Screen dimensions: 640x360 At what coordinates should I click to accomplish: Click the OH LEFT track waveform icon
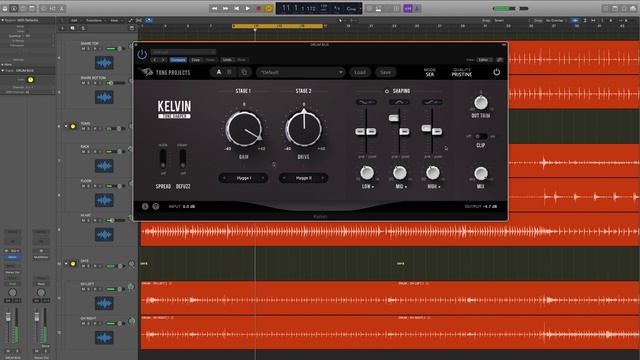(x=104, y=303)
